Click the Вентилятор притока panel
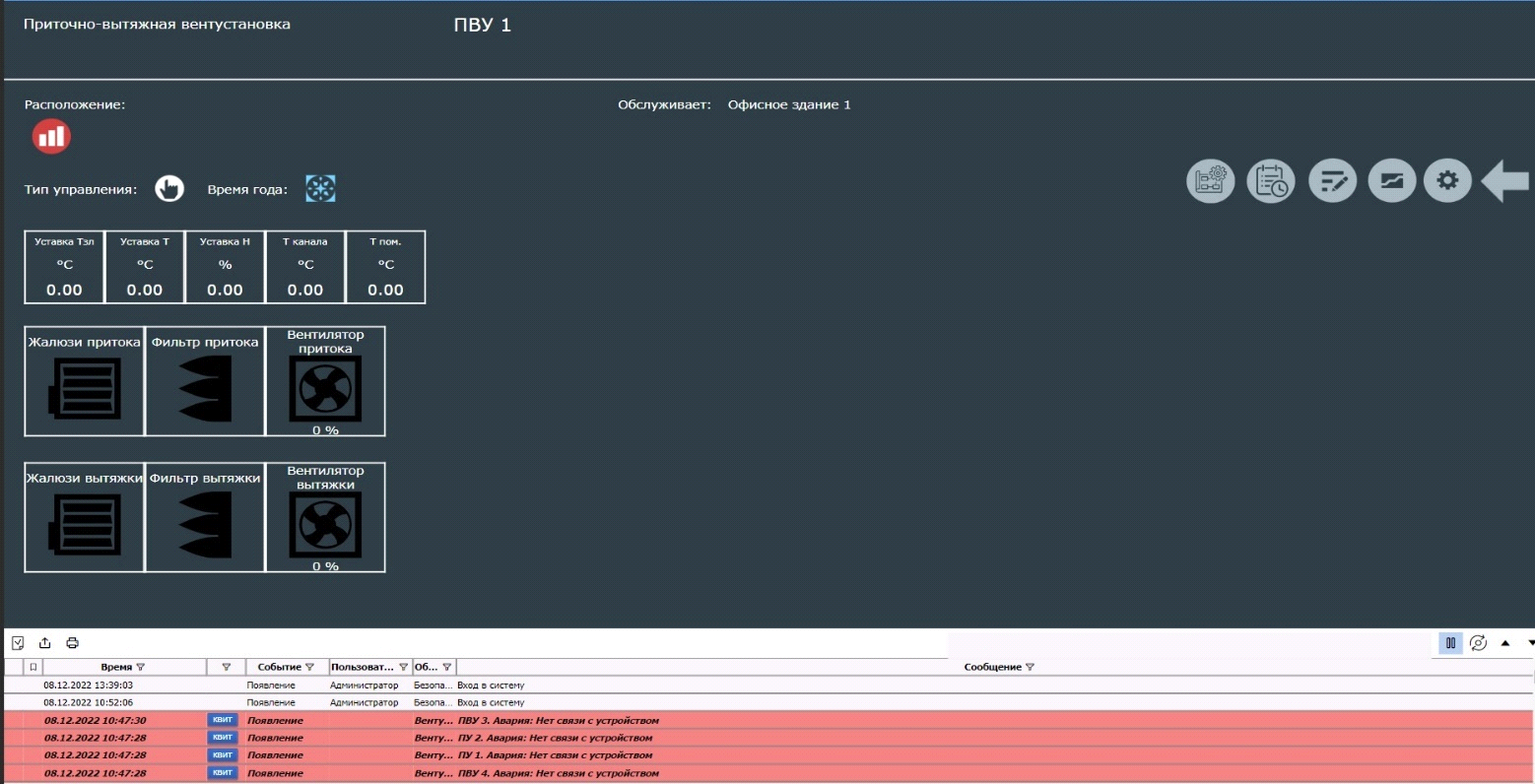Viewport: 1535px width, 784px height. [x=325, y=382]
